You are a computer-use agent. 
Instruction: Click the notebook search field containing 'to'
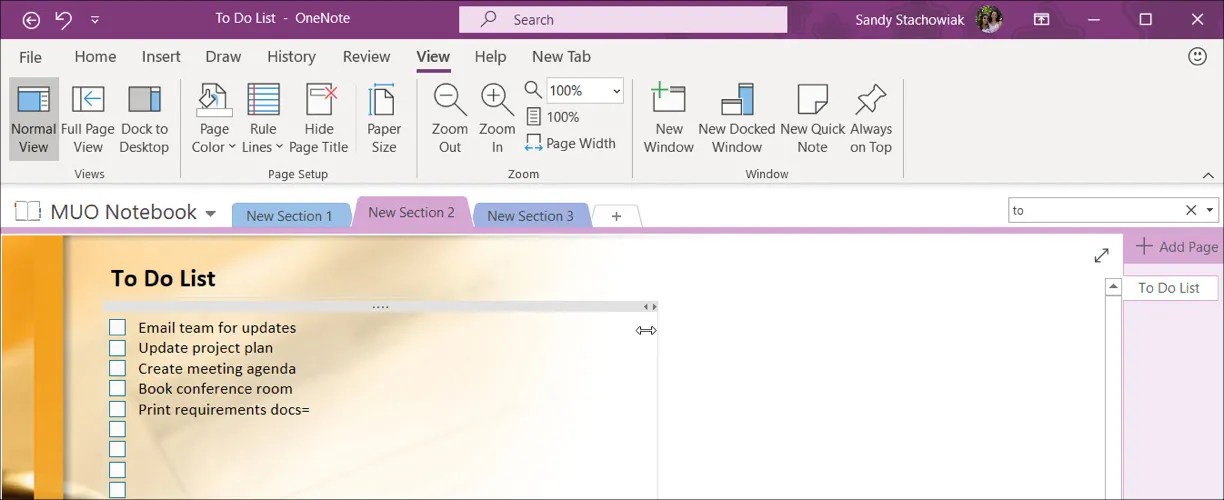pyautogui.click(x=1094, y=210)
